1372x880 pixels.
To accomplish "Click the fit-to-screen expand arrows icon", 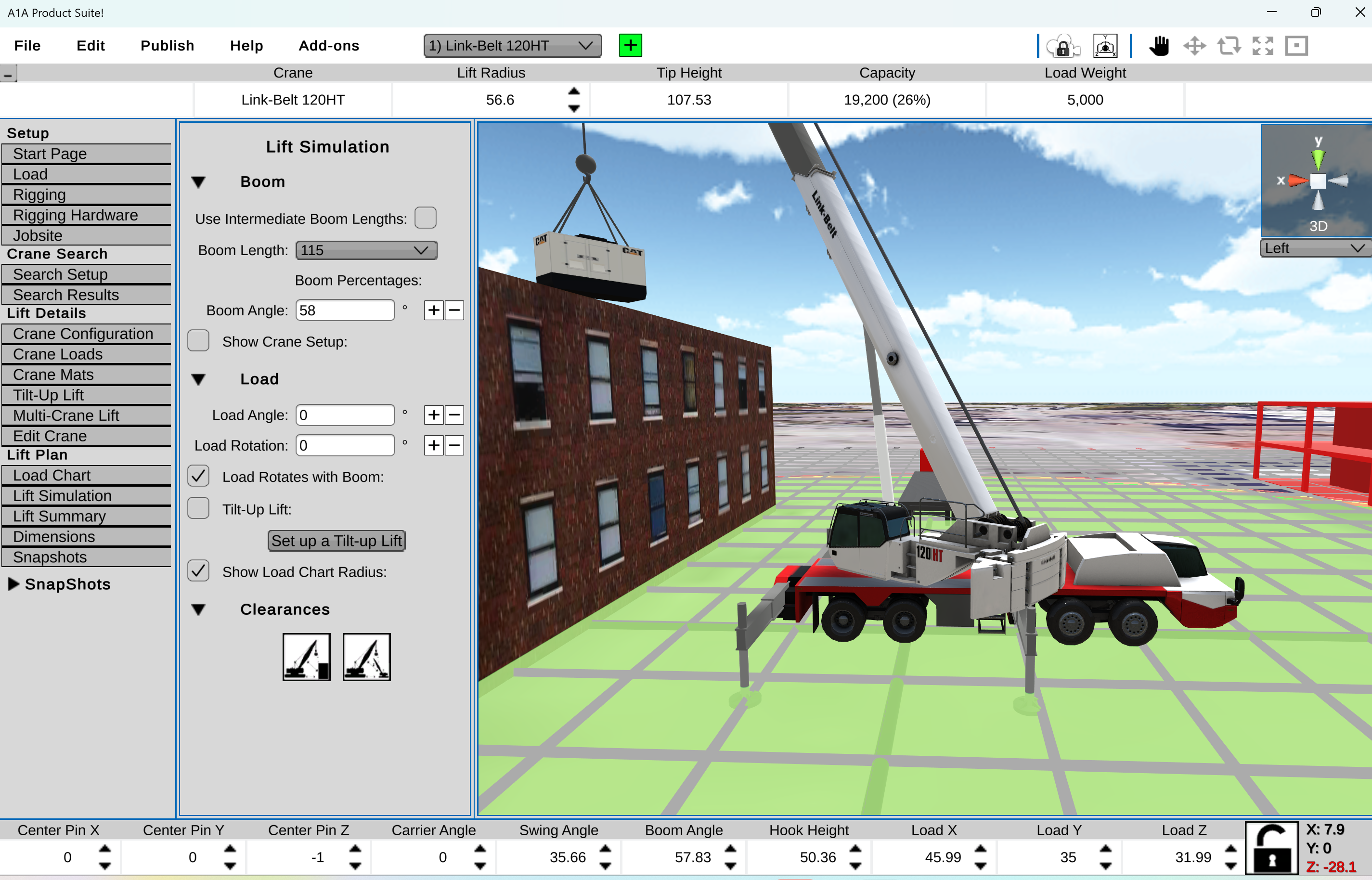I will [1263, 46].
